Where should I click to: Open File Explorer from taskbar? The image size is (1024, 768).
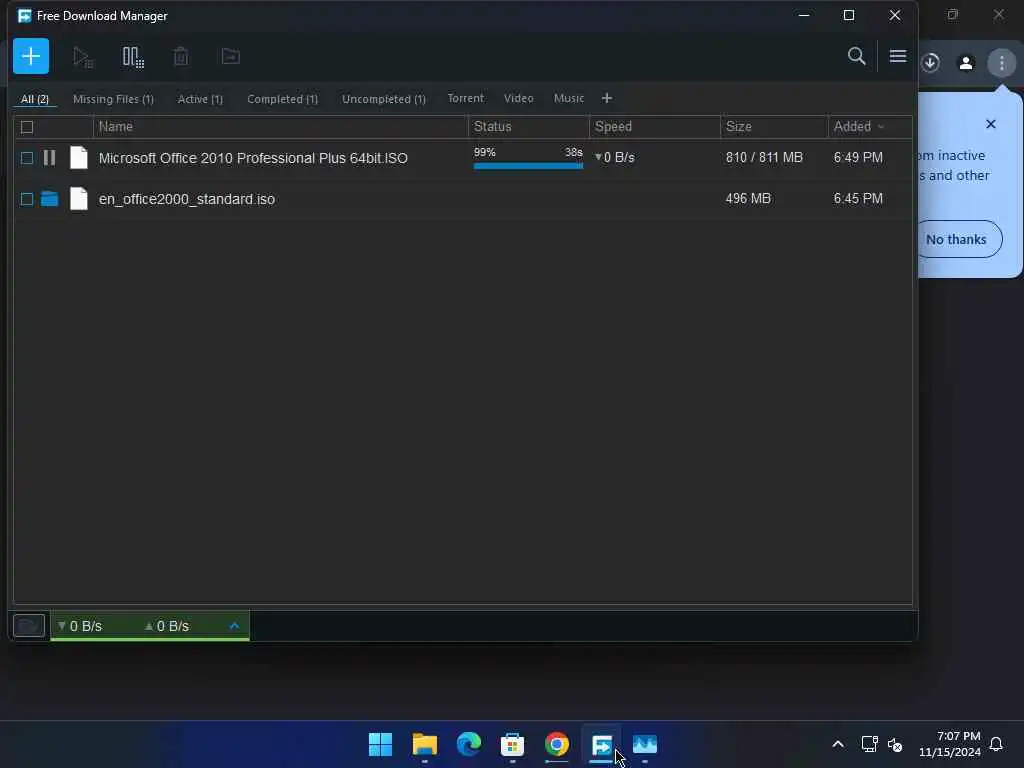click(424, 744)
